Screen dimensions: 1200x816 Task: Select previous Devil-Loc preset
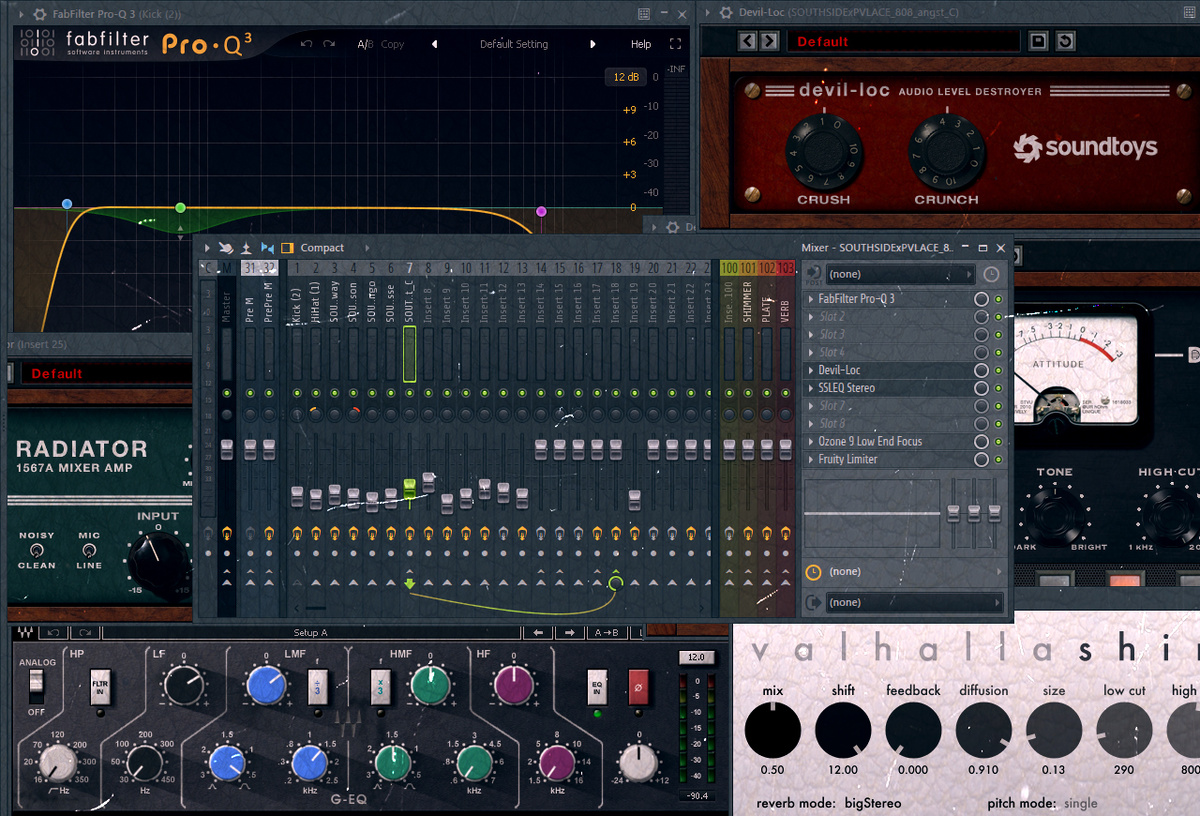pos(748,41)
